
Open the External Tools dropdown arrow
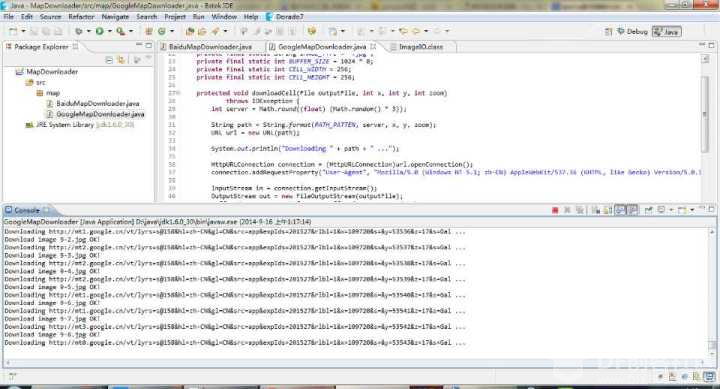click(x=131, y=31)
